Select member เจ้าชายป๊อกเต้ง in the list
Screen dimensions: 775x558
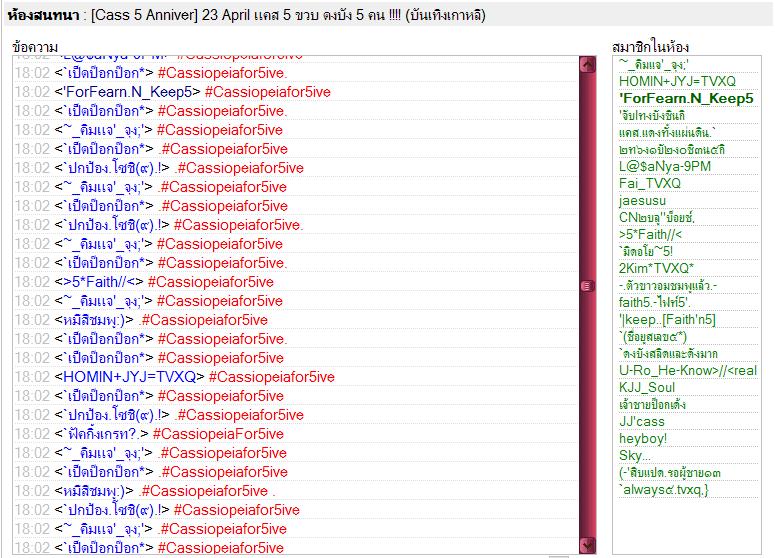[x=652, y=405]
